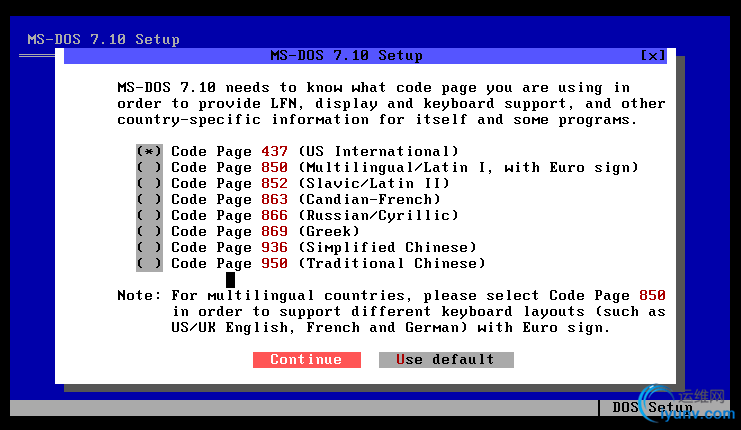Click the Use default button
Screen dimensions: 741x430
[x=446, y=360]
